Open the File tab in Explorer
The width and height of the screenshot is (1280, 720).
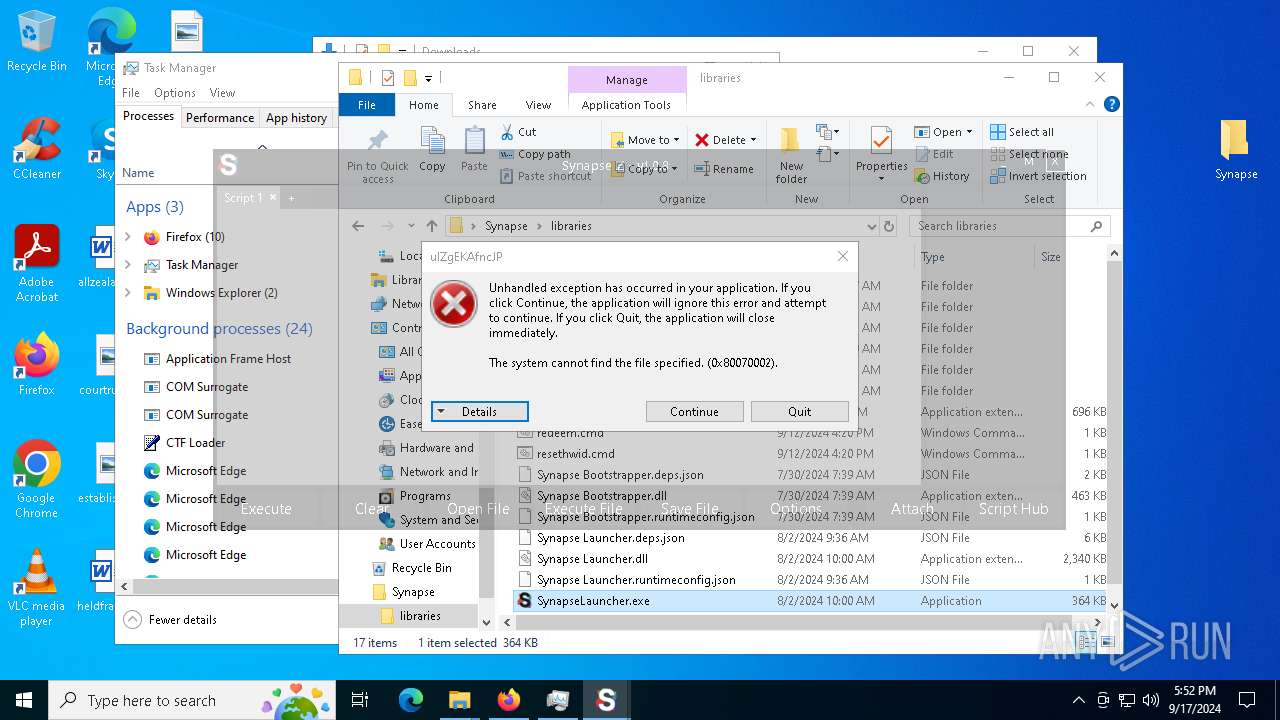click(x=367, y=104)
